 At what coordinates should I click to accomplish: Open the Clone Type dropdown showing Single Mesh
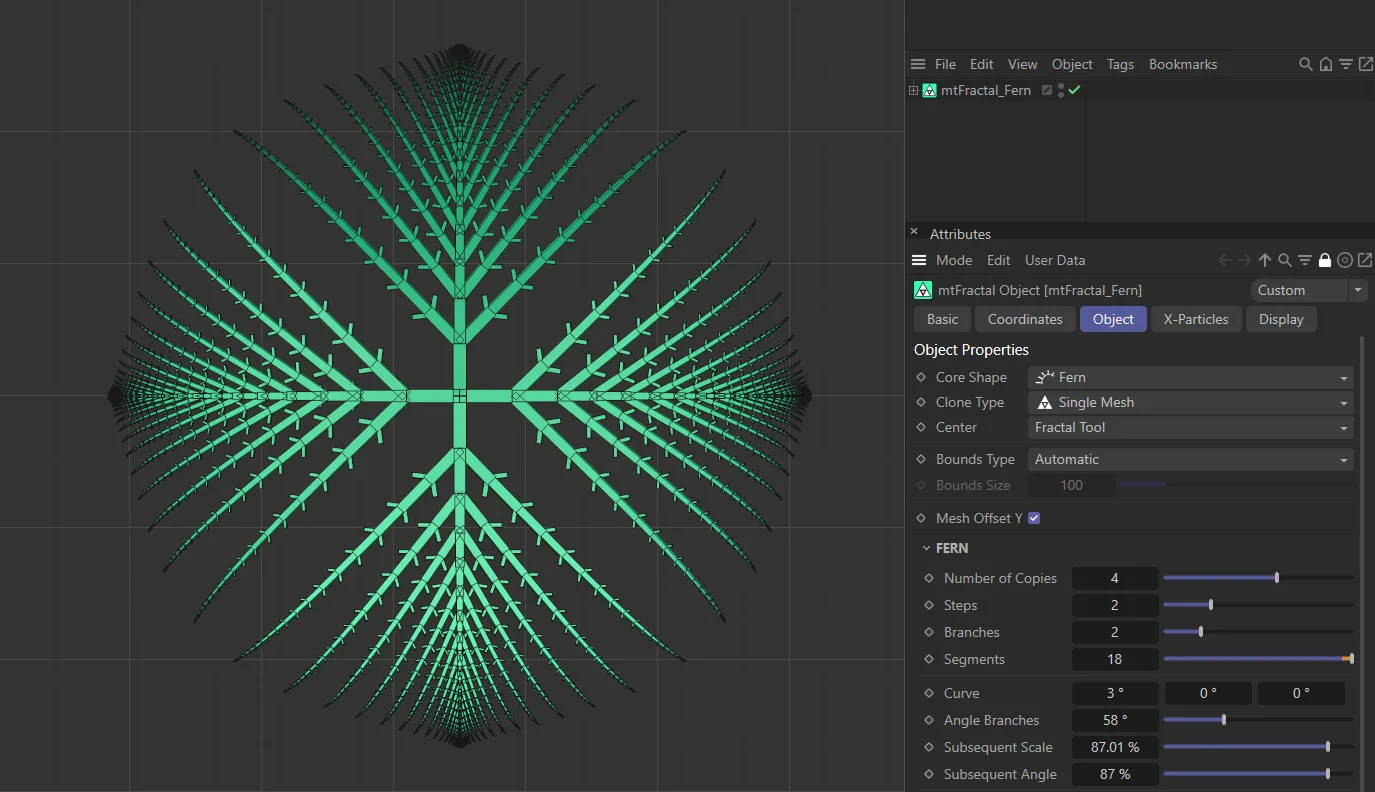tap(1190, 402)
